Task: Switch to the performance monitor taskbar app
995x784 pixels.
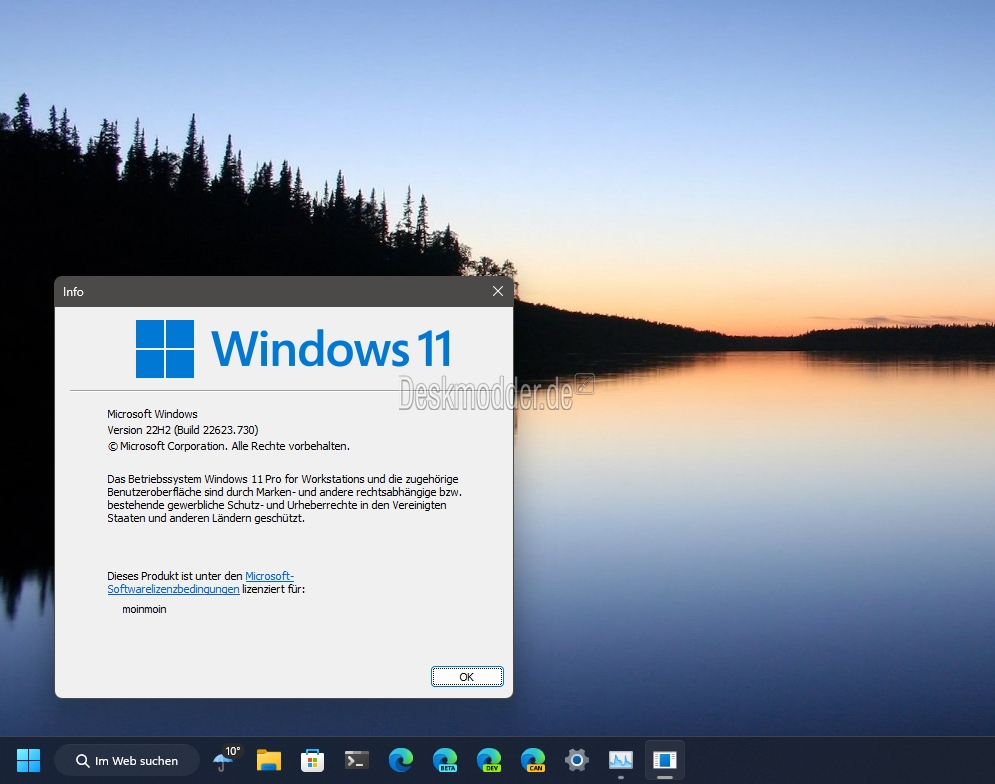Action: point(621,760)
